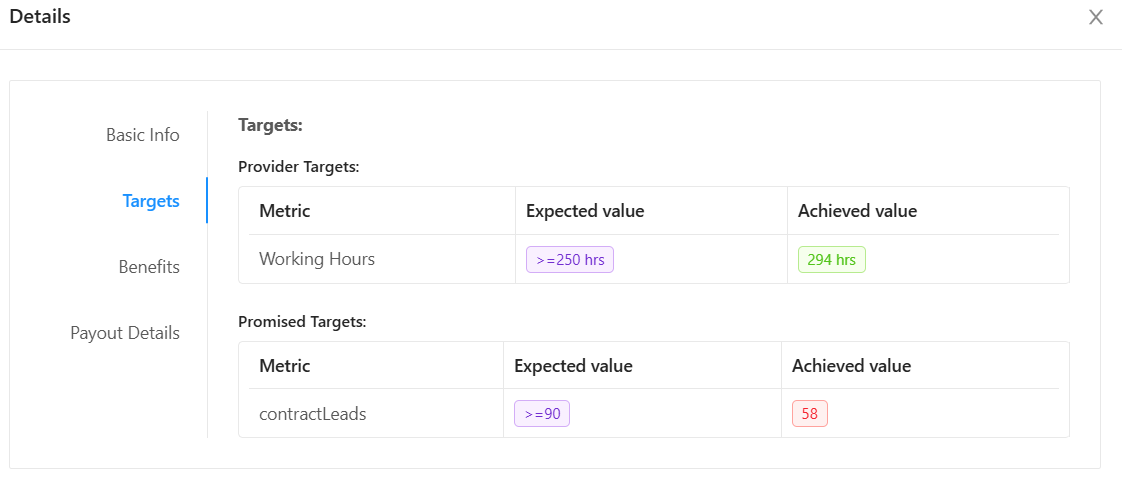Open the Basic Info tab
This screenshot has height=499, width=1122.
pos(143,135)
